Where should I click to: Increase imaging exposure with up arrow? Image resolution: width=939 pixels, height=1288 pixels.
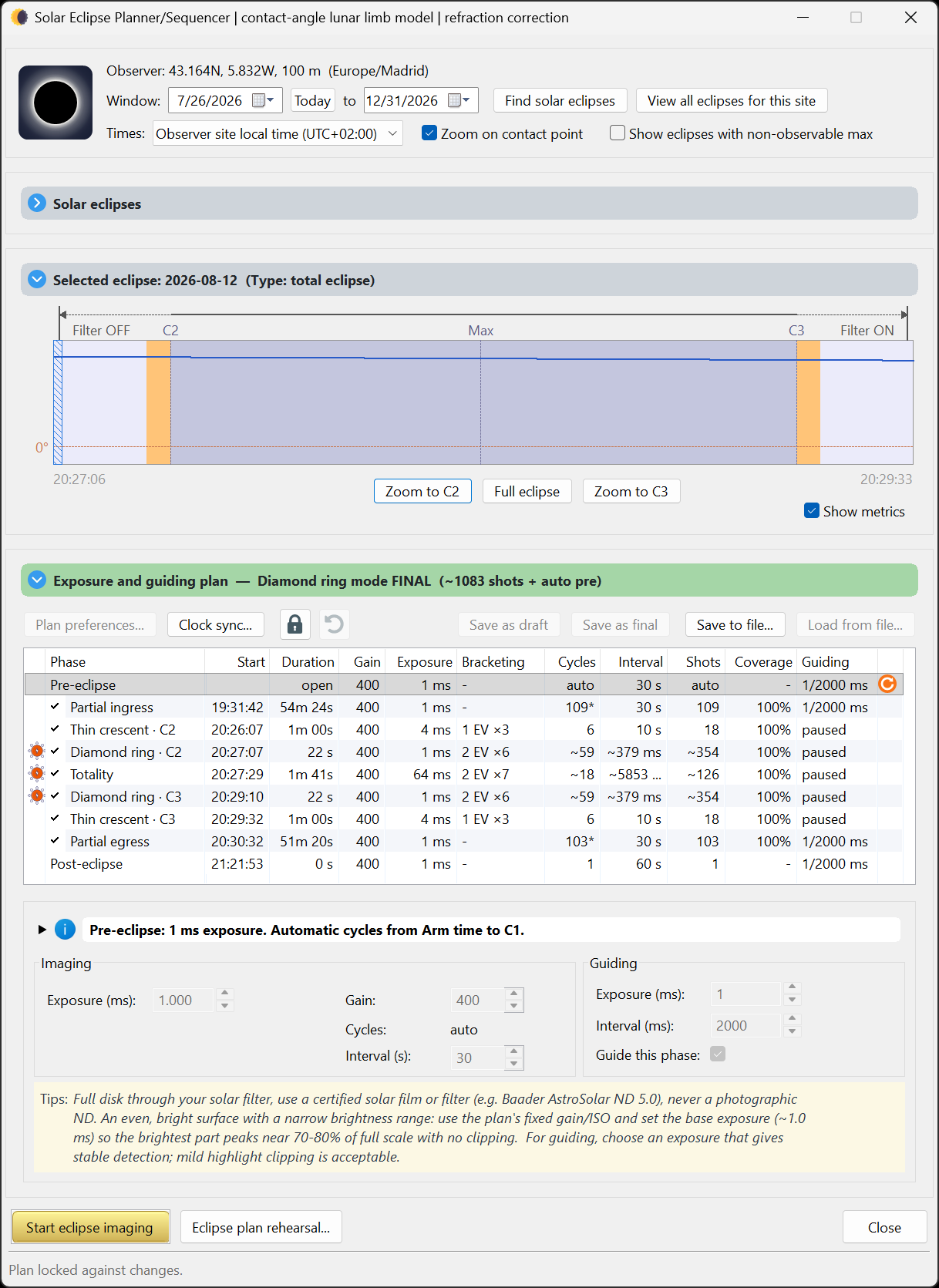pyautogui.click(x=224, y=994)
